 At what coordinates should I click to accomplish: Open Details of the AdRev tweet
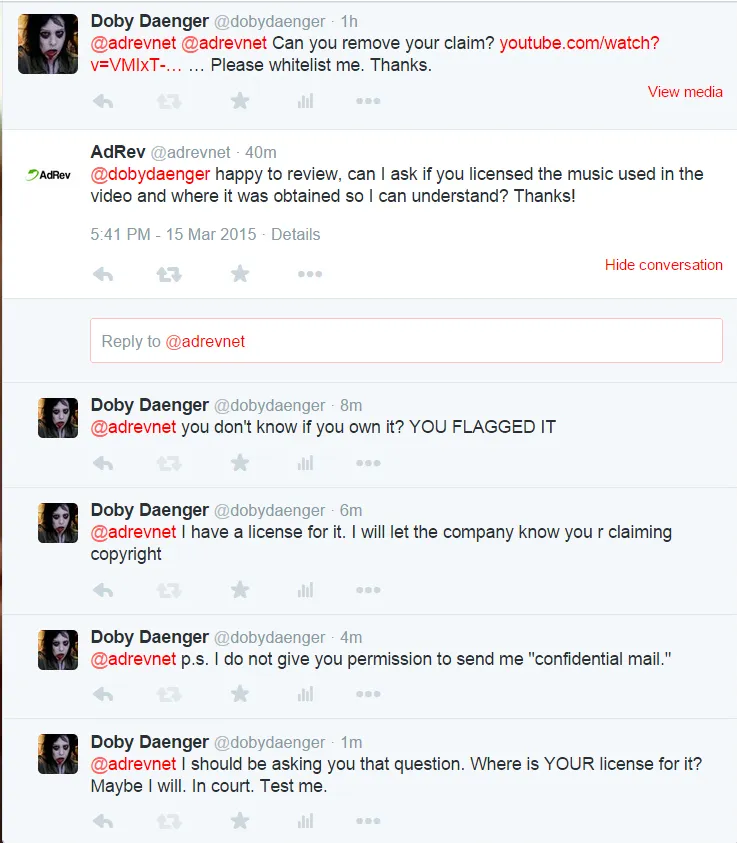pos(296,234)
